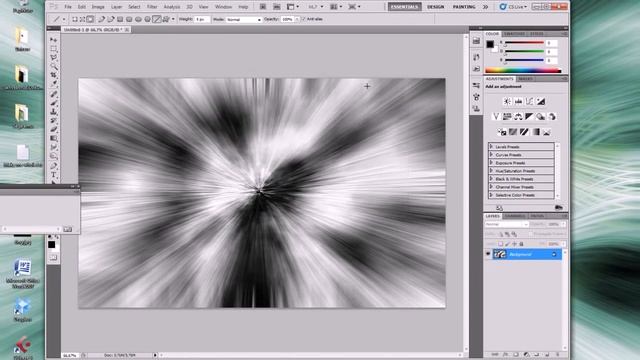Toggle lock image pixels

(507, 244)
